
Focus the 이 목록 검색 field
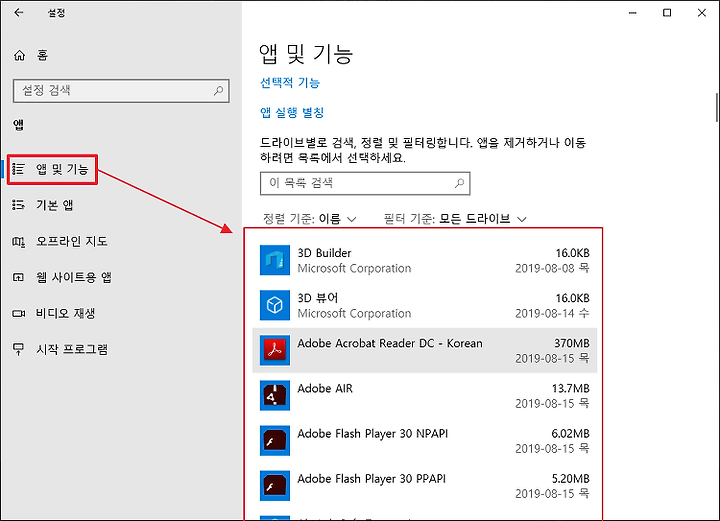click(365, 183)
